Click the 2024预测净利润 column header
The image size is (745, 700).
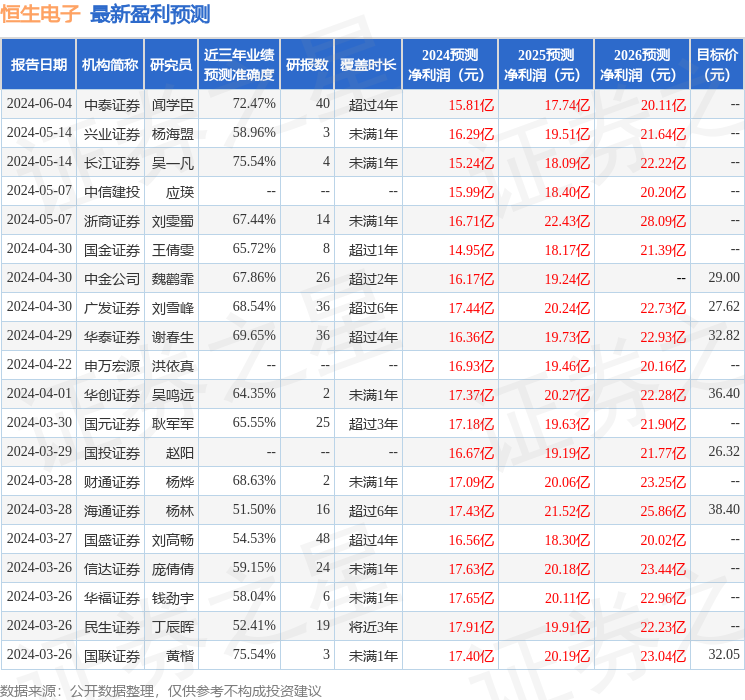[x=450, y=65]
